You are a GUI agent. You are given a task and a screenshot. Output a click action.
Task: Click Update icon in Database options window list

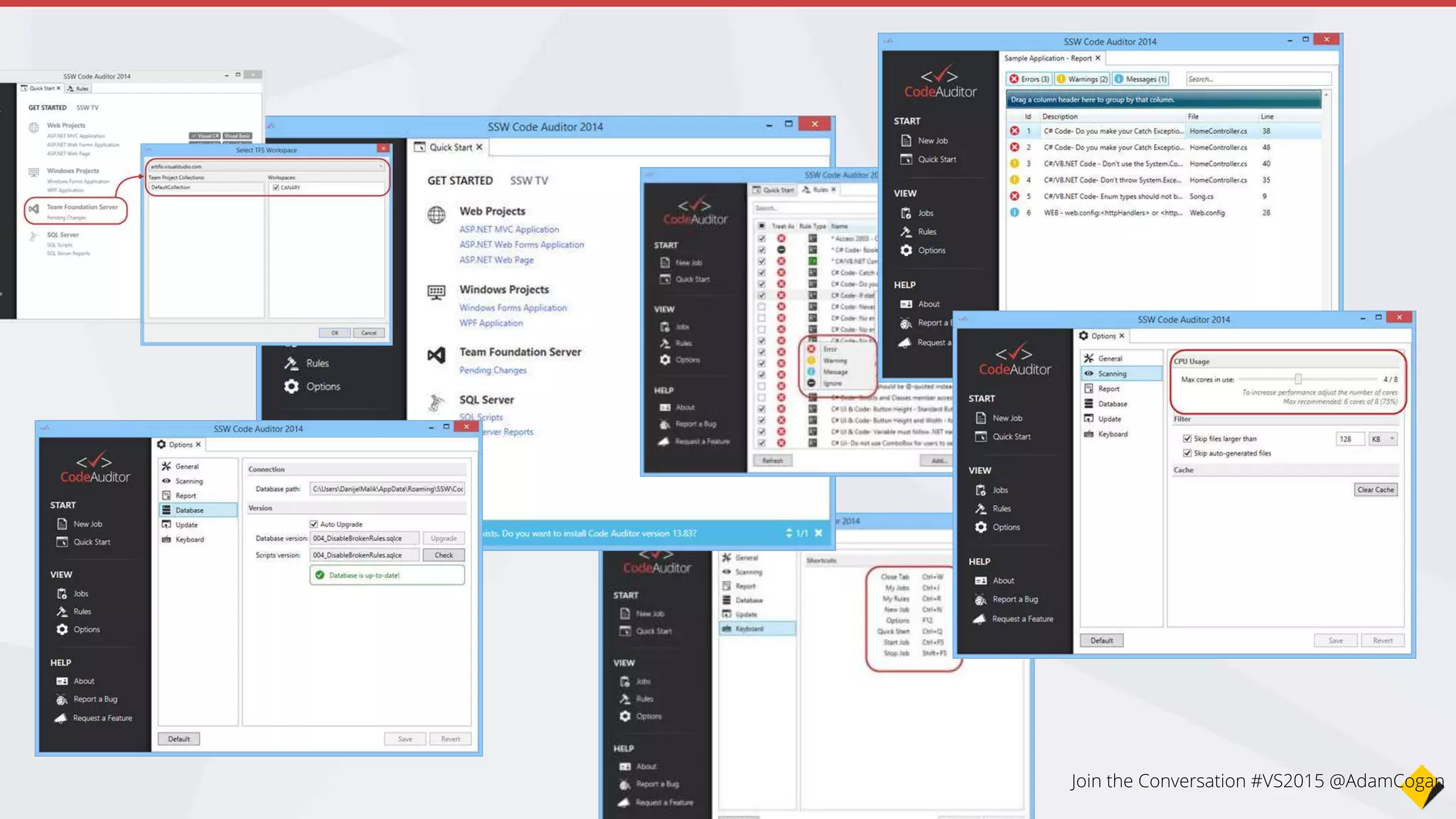pos(166,525)
